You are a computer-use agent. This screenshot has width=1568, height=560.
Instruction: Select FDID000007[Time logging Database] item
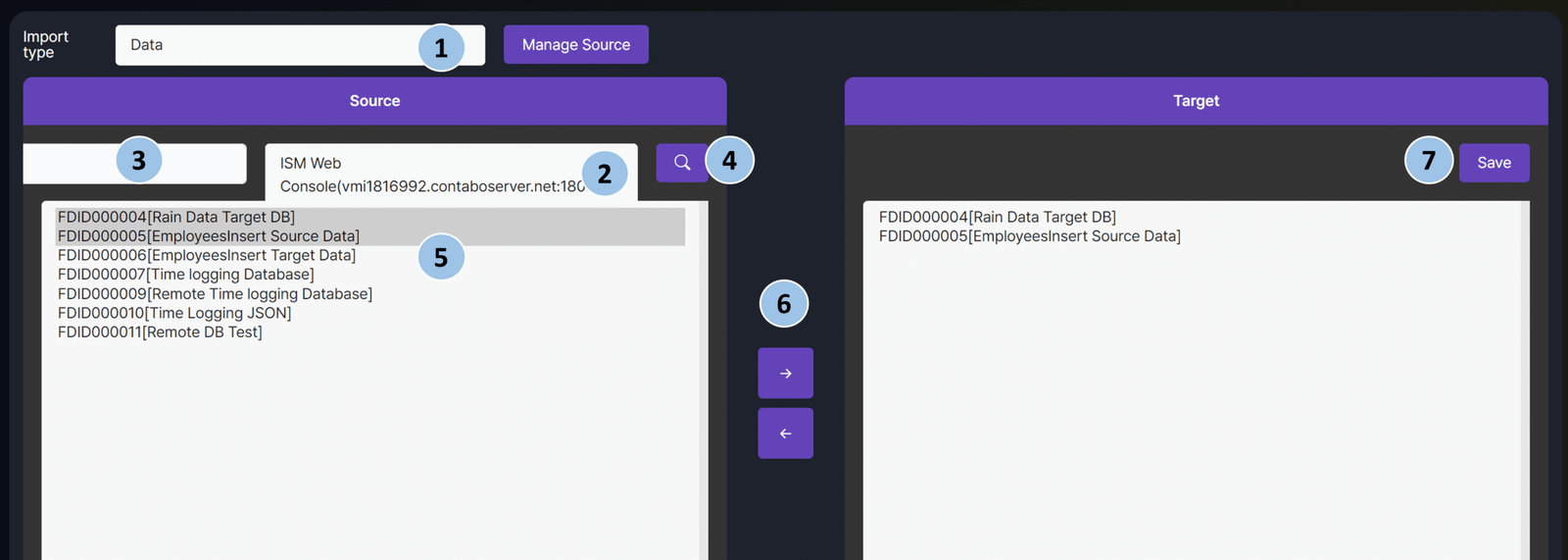(186, 275)
